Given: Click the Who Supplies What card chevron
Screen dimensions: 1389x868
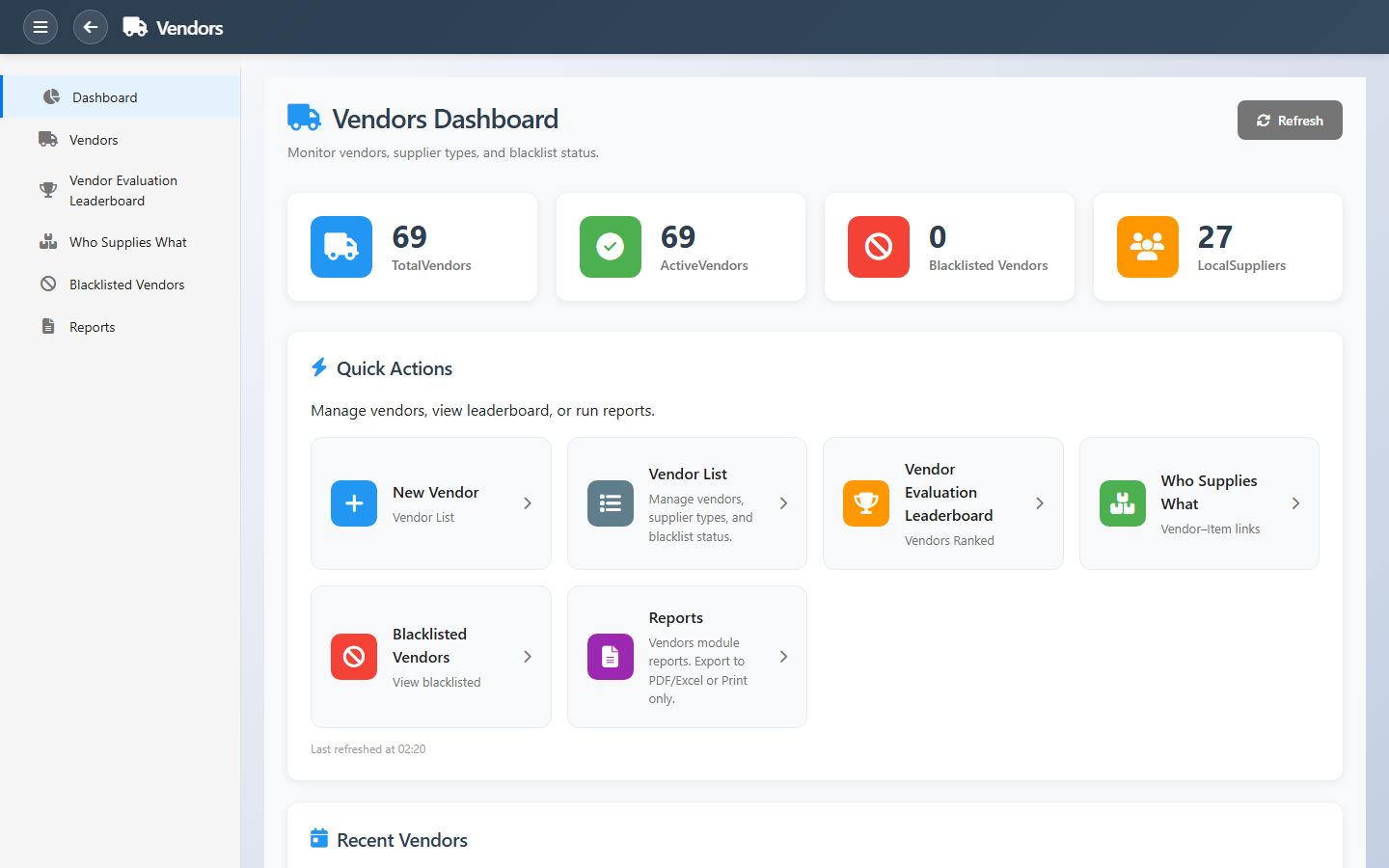Looking at the screenshot, I should click(1295, 503).
